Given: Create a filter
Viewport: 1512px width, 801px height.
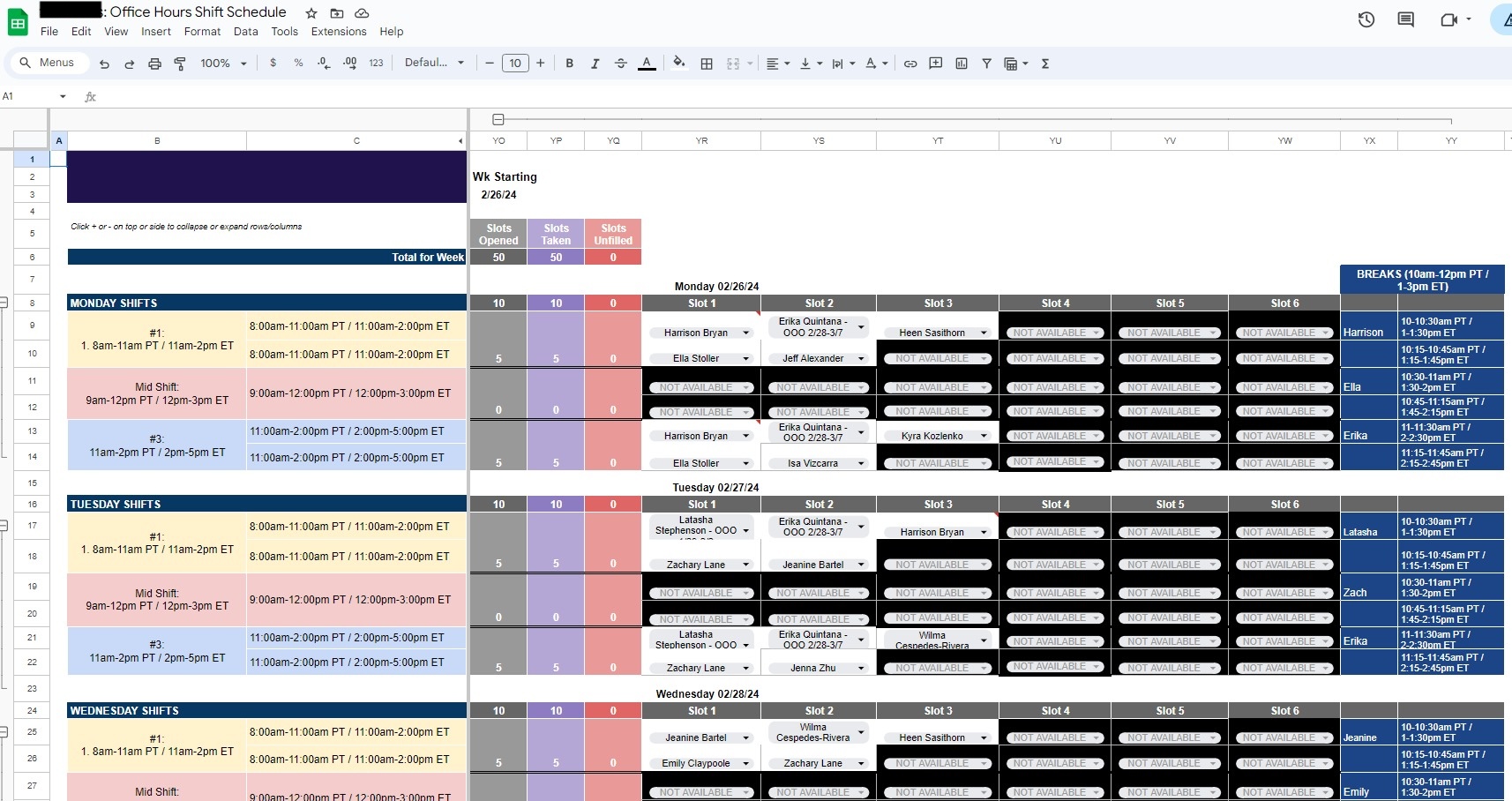Looking at the screenshot, I should (987, 64).
